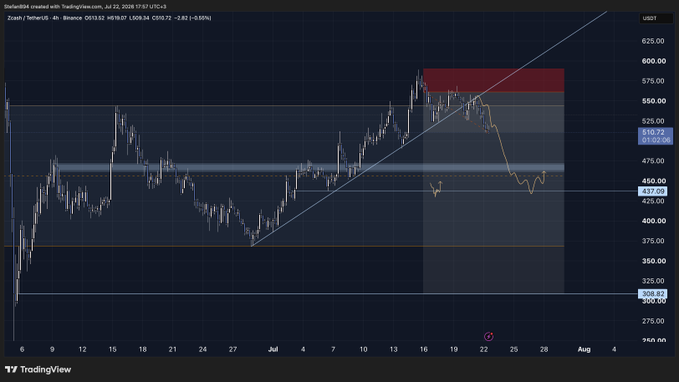
Task: Select the red stop-loss zone of short position
Action: [494, 80]
